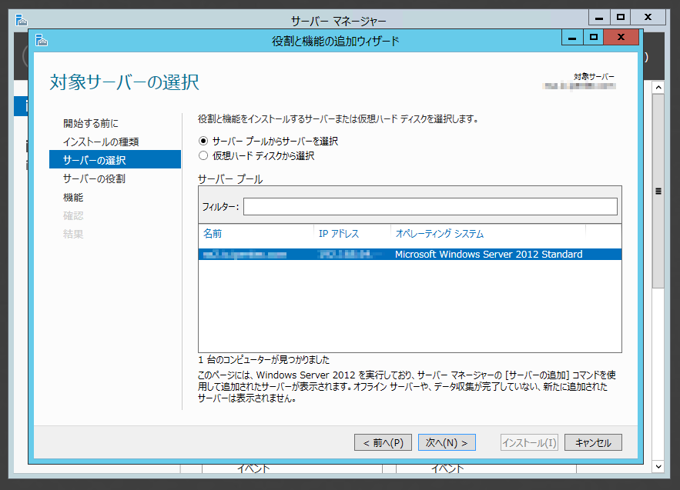This screenshot has width=680, height=490.
Task: Click the 次へ(N) > button
Action: pos(447,443)
